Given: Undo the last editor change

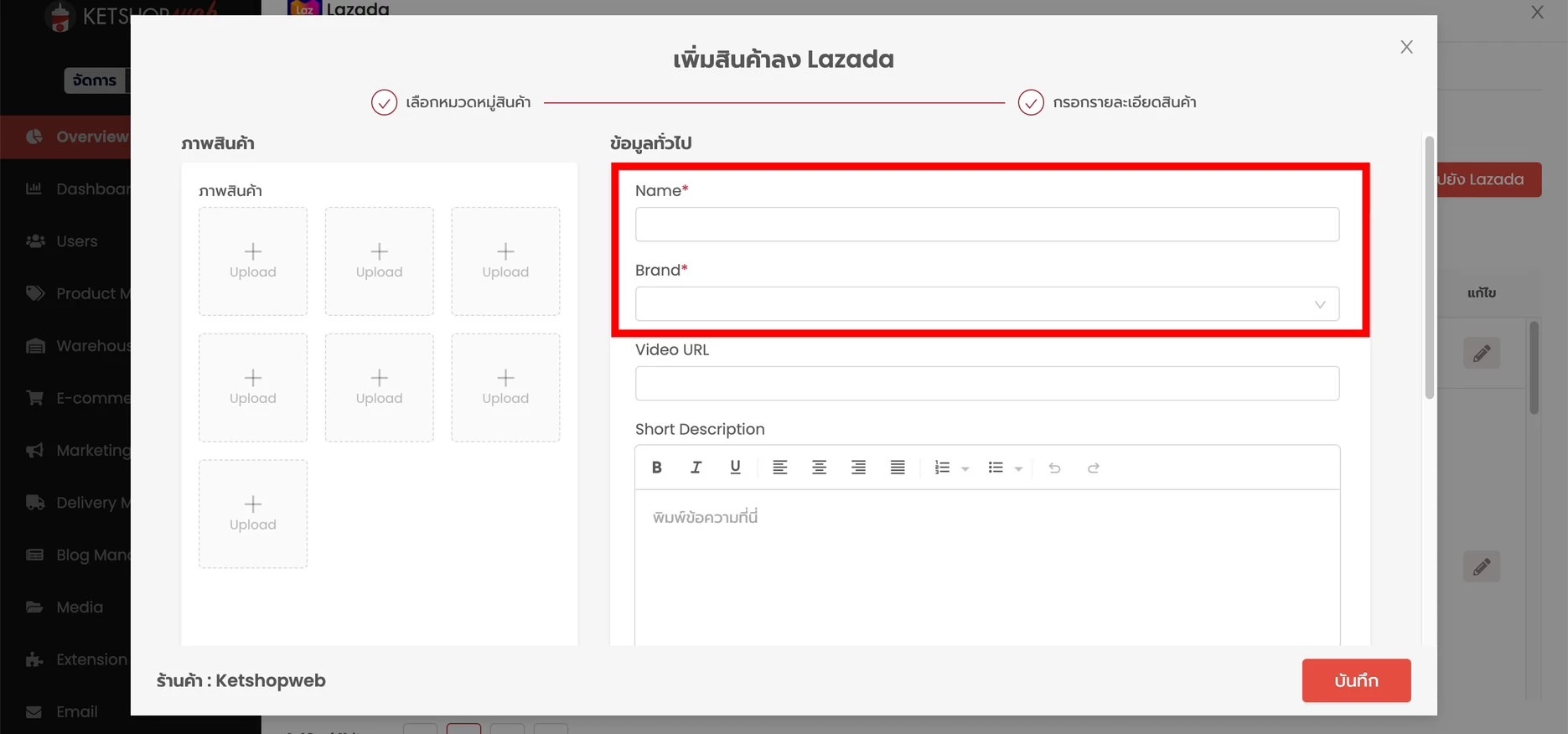Looking at the screenshot, I should coord(1054,468).
